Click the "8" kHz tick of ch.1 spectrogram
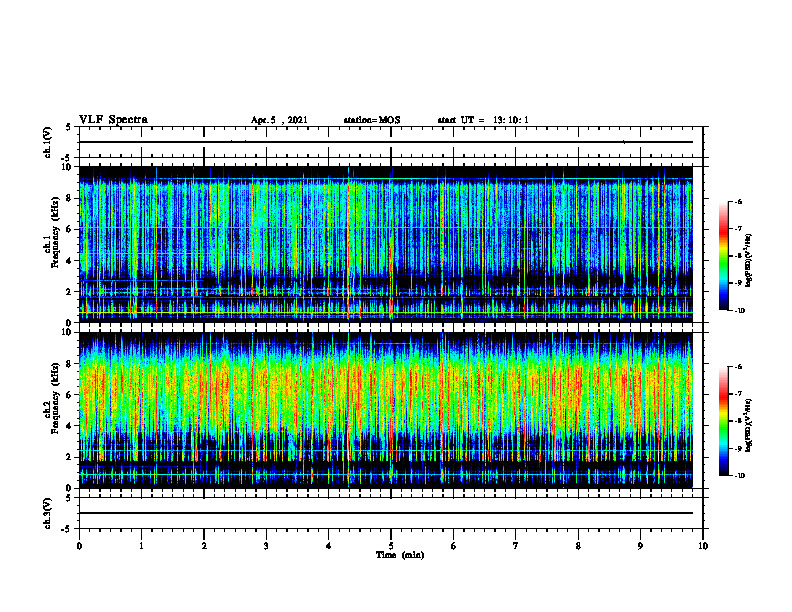This screenshot has height=612, width=792. point(70,198)
